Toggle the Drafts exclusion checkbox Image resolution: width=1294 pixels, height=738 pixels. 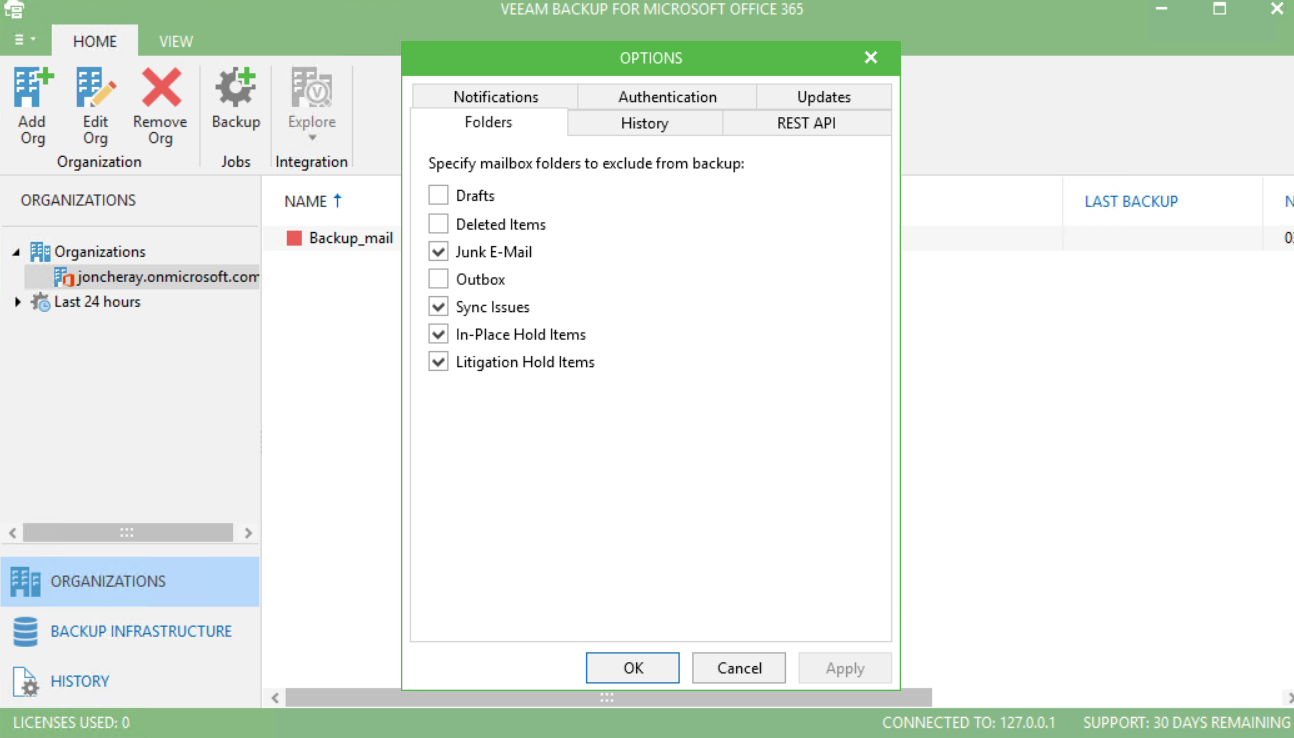pos(438,195)
